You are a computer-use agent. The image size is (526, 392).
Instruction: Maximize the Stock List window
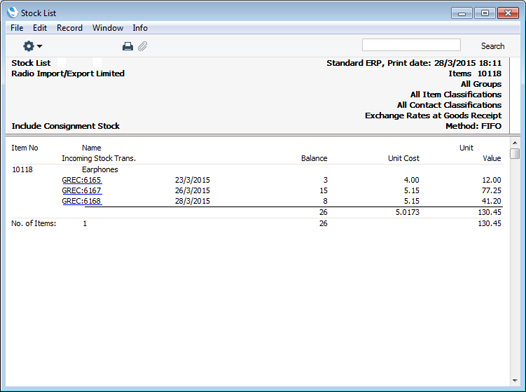[x=485, y=13]
